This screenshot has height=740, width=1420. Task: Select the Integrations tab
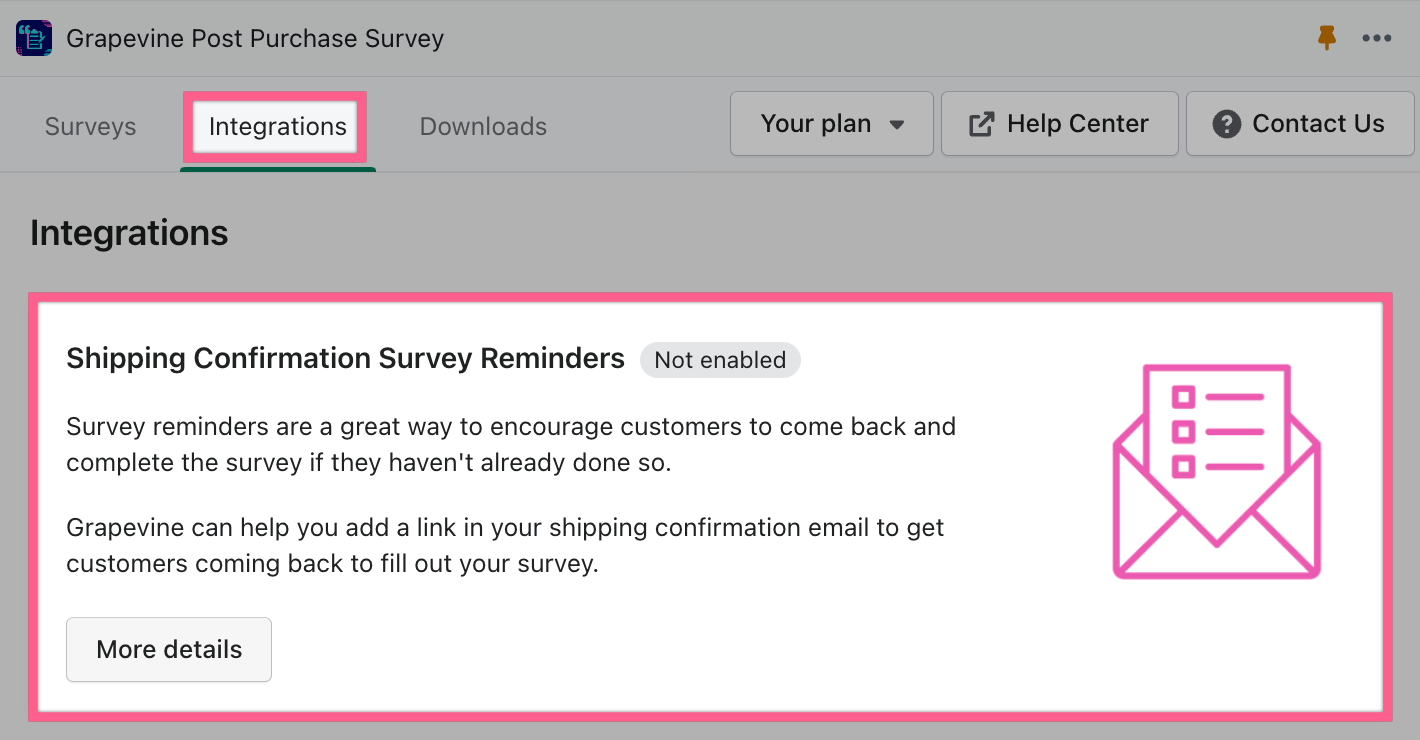tap(277, 127)
